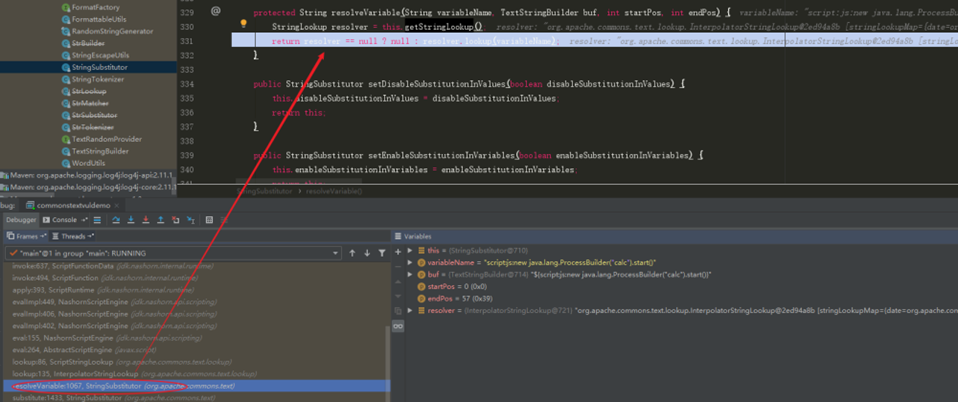Click the Evaluate Expression calculator icon

[208, 220]
